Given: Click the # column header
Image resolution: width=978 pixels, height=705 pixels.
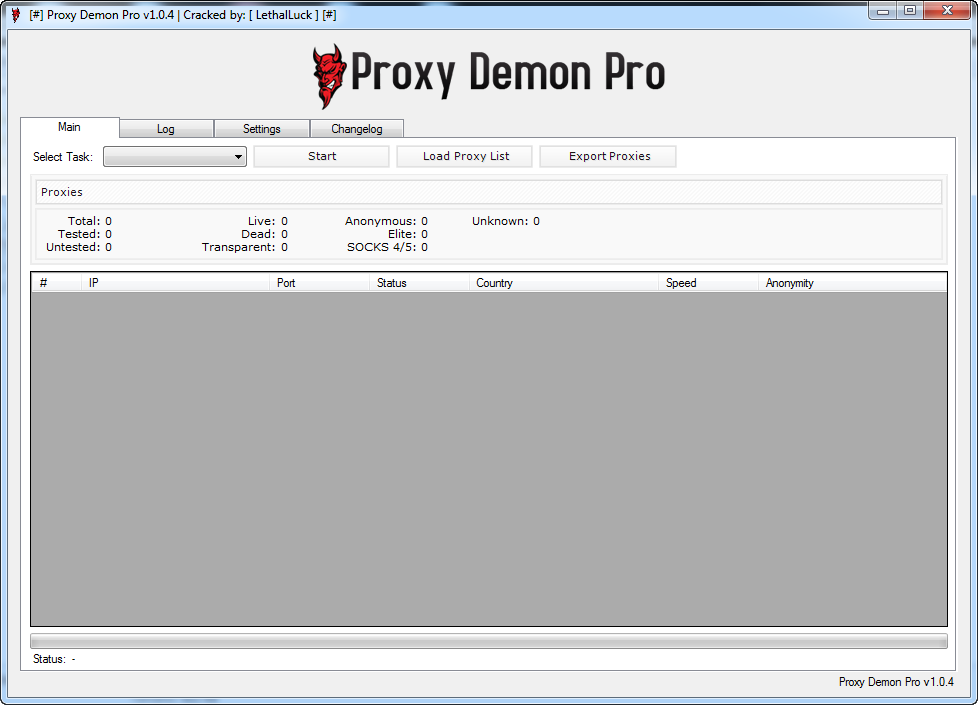Looking at the screenshot, I should click(x=56, y=283).
